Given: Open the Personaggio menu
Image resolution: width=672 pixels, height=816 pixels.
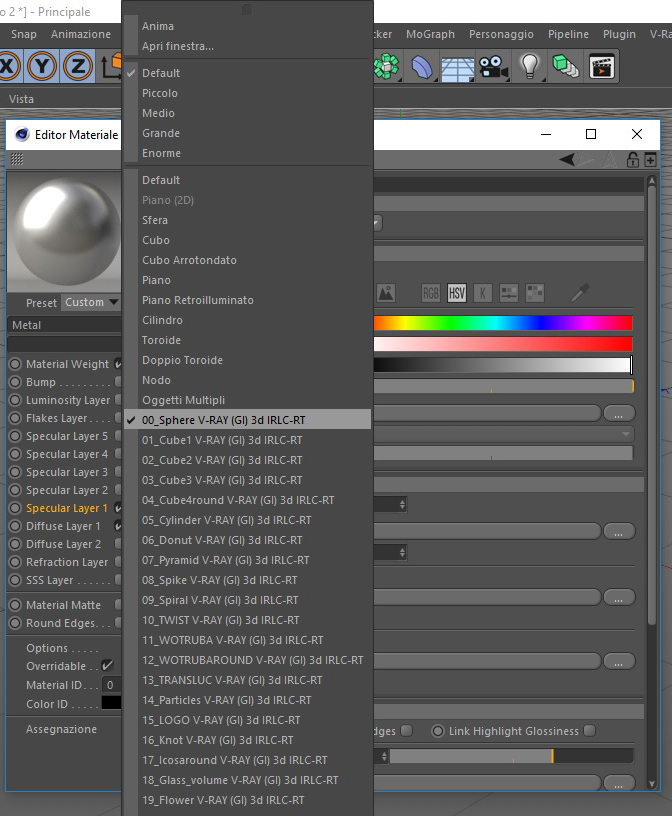Looking at the screenshot, I should tap(501, 34).
